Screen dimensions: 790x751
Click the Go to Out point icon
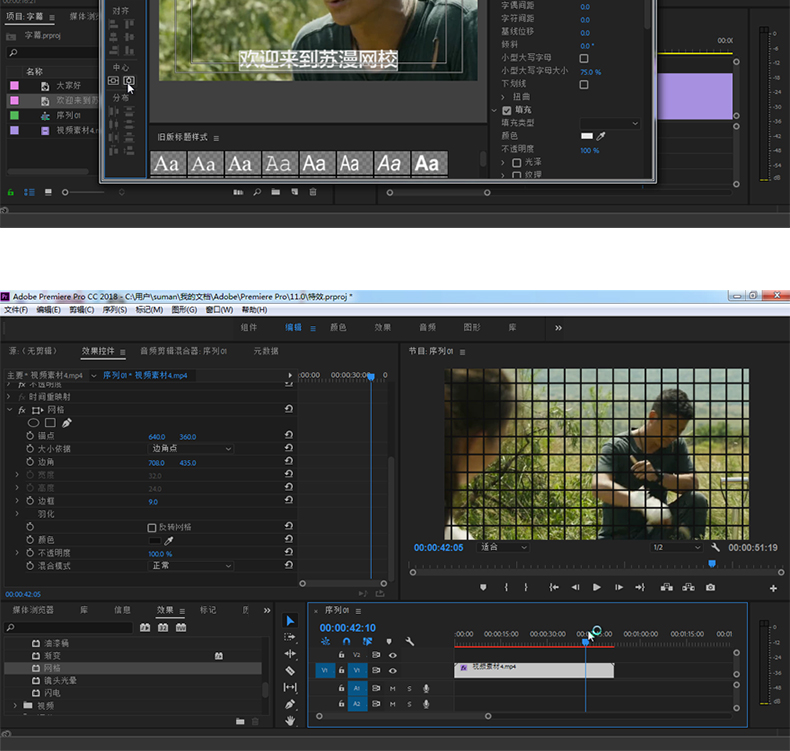click(640, 587)
